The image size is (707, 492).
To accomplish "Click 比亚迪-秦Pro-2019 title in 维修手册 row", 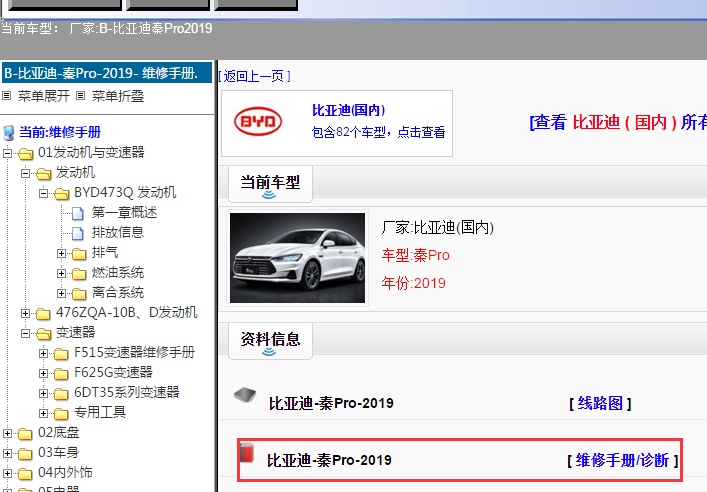I will click(329, 460).
